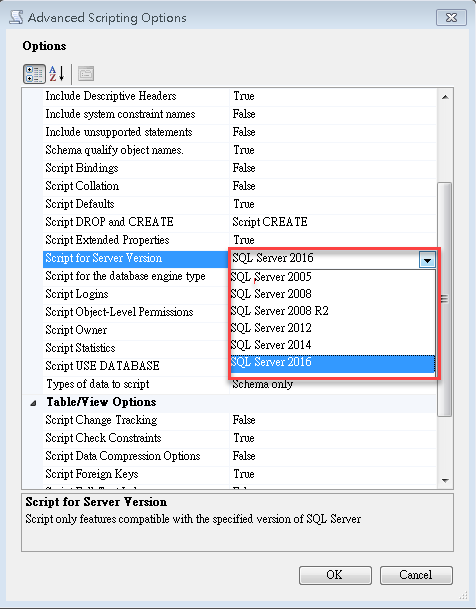Choose SQL Server 2008 from the list
This screenshot has width=476, height=609.
[333, 294]
